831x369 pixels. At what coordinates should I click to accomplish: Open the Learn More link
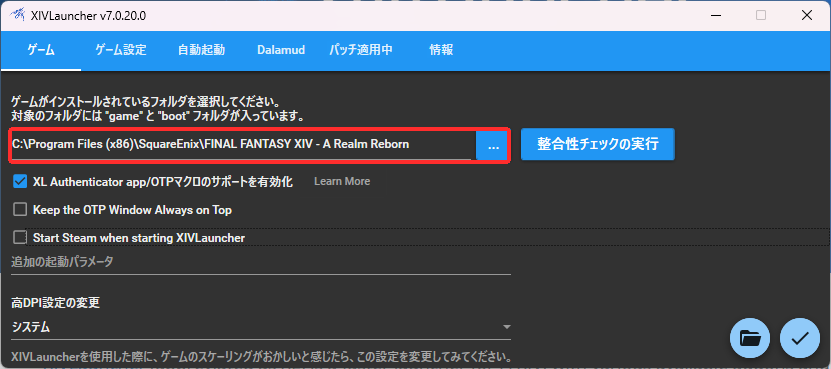[342, 181]
